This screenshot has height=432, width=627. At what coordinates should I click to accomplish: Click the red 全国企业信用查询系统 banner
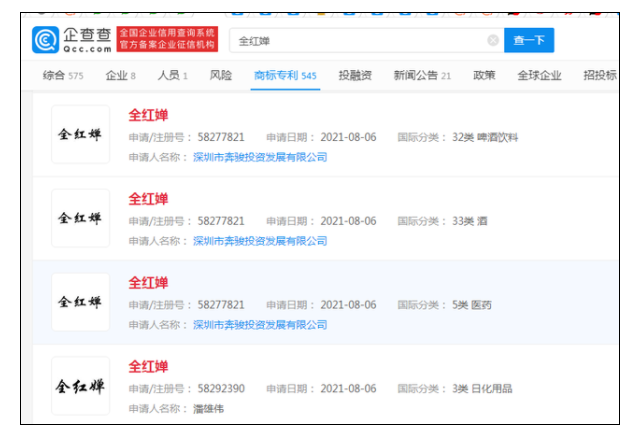[x=167, y=39]
